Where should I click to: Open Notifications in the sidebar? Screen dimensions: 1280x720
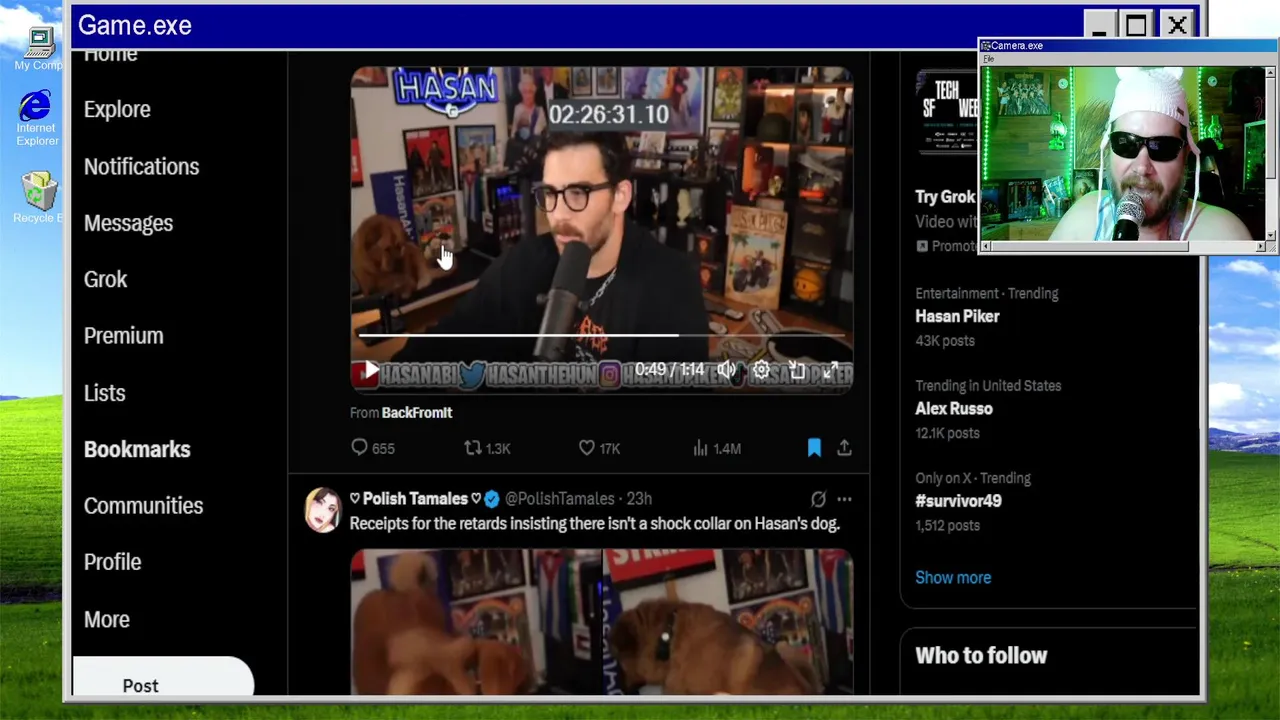click(x=141, y=166)
